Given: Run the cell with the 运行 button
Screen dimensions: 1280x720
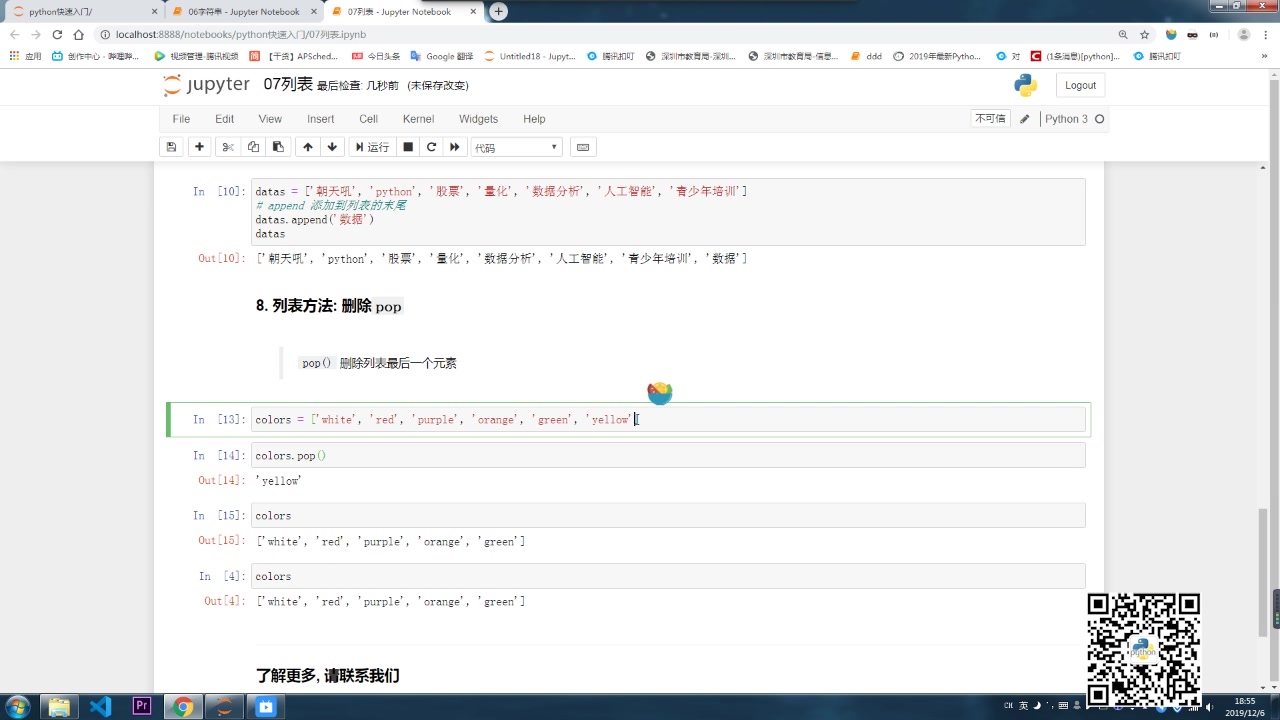Looking at the screenshot, I should [x=371, y=147].
